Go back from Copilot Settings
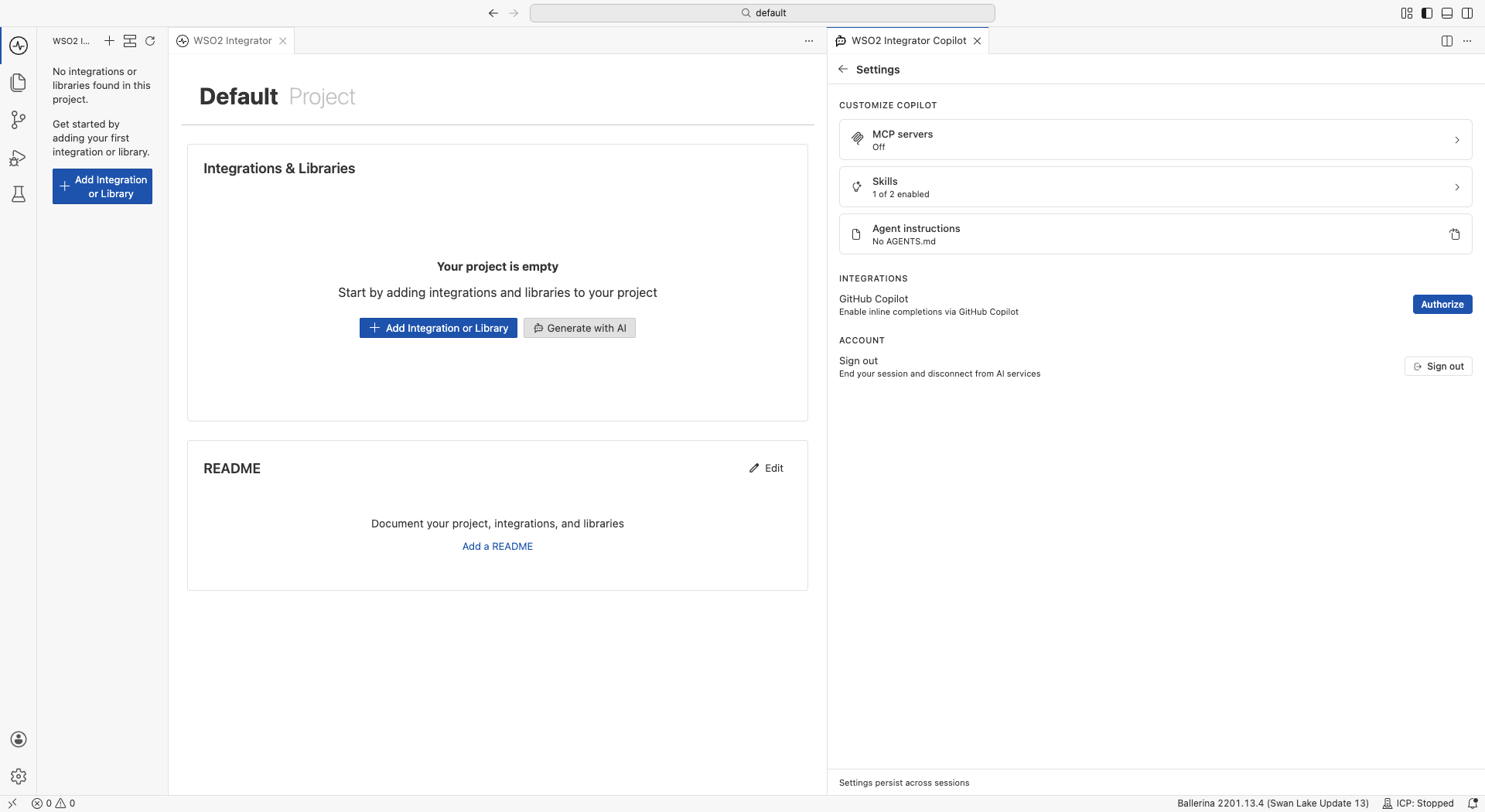Viewport: 1485px width, 812px height. 843,70
